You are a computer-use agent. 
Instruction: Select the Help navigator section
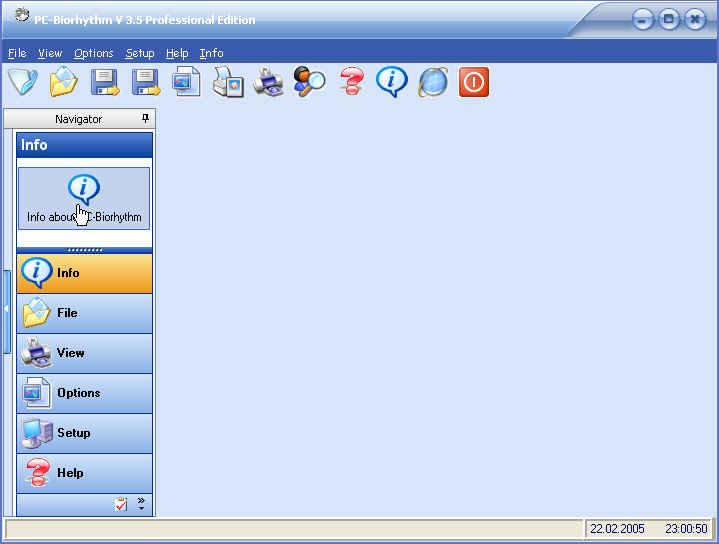click(84, 473)
